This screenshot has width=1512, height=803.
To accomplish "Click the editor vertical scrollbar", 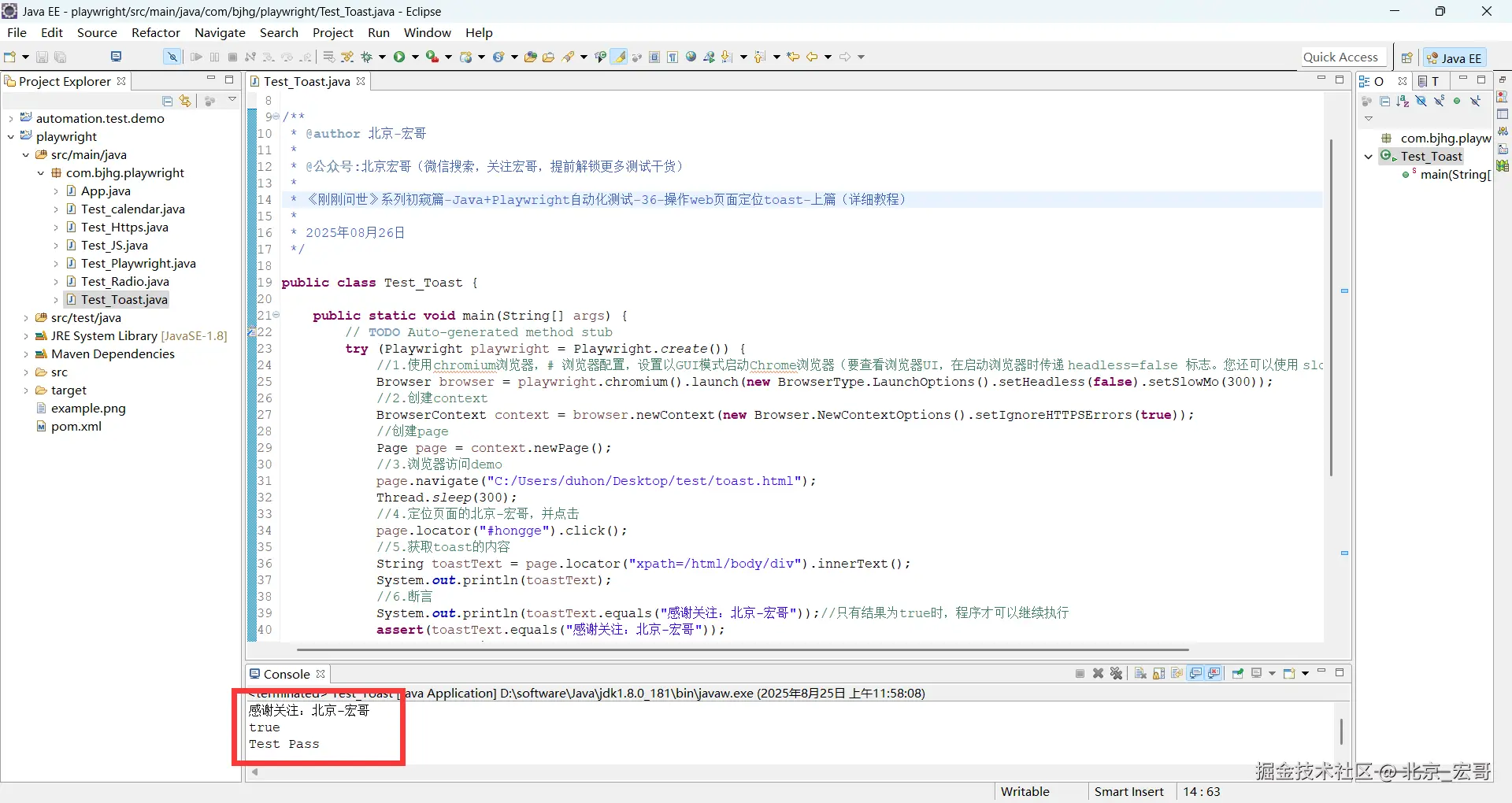I will pyautogui.click(x=1331, y=307).
